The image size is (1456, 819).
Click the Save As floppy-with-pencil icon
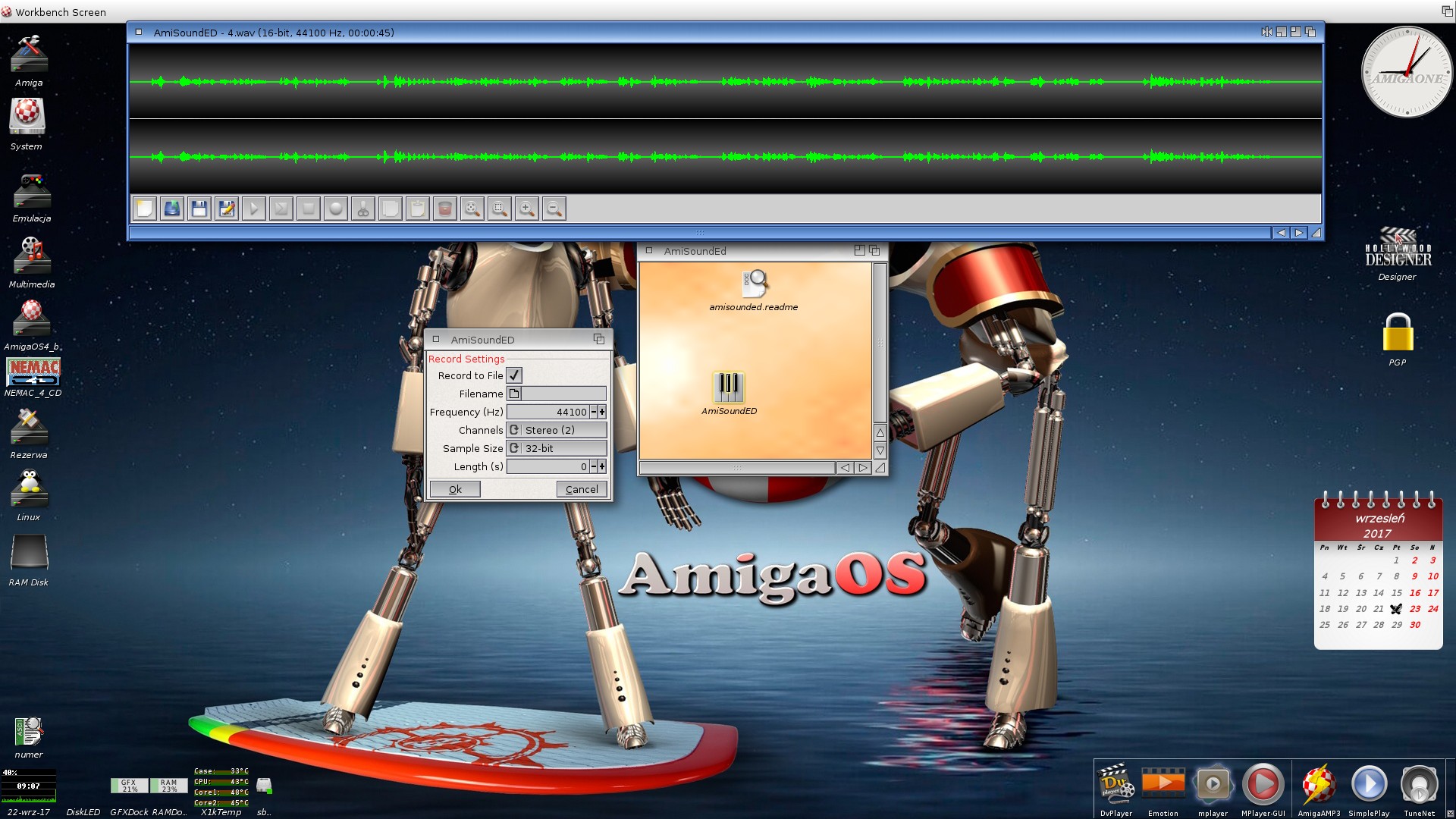[x=227, y=209]
